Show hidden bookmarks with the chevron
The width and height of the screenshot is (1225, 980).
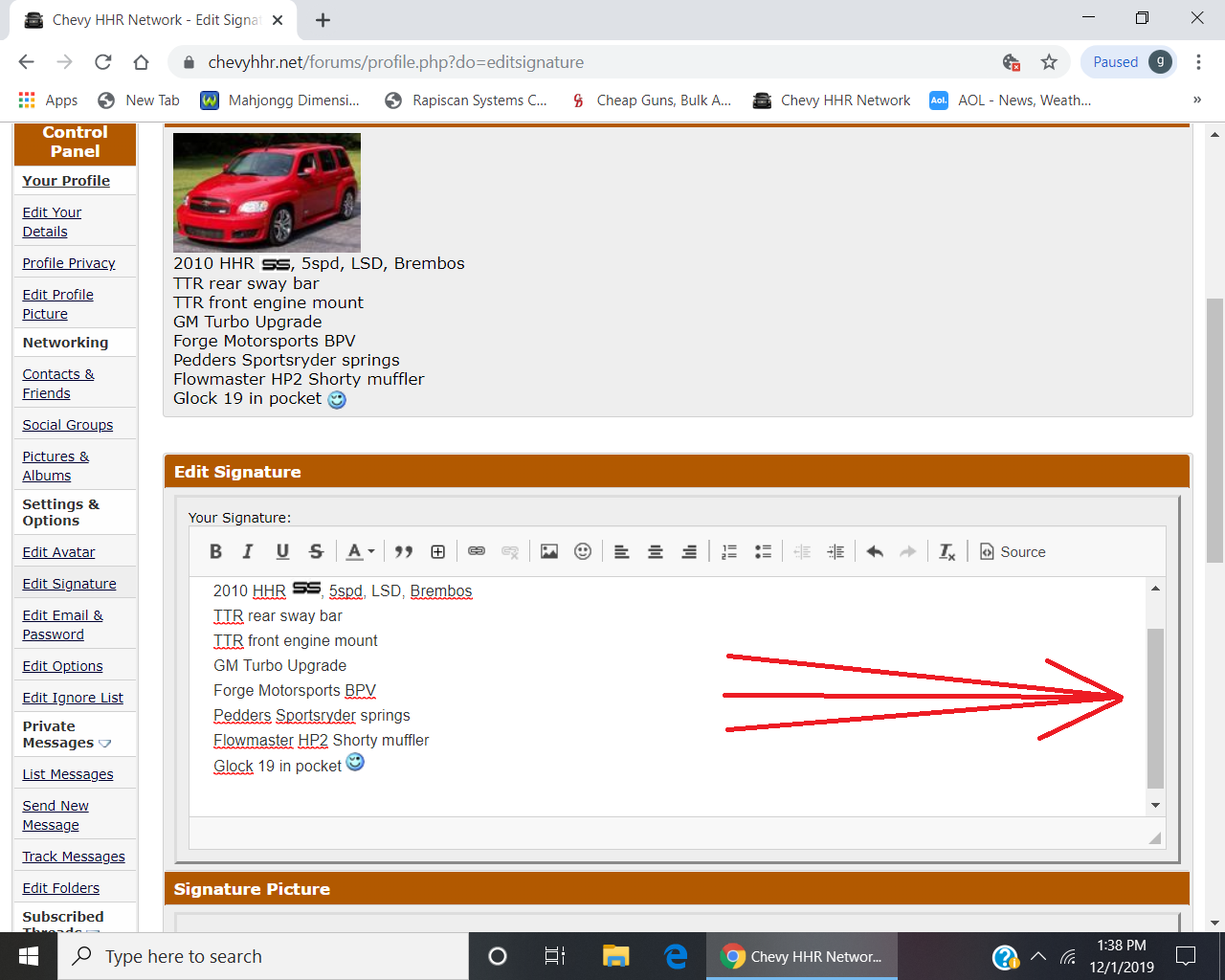click(1196, 100)
